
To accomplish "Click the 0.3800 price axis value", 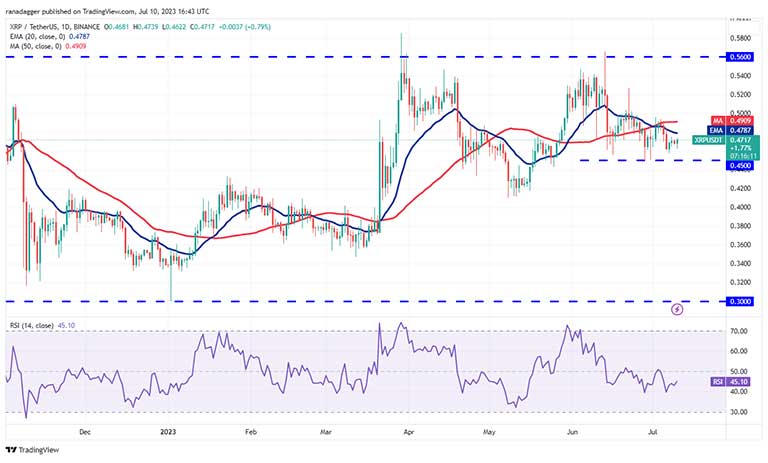I will click(740, 226).
